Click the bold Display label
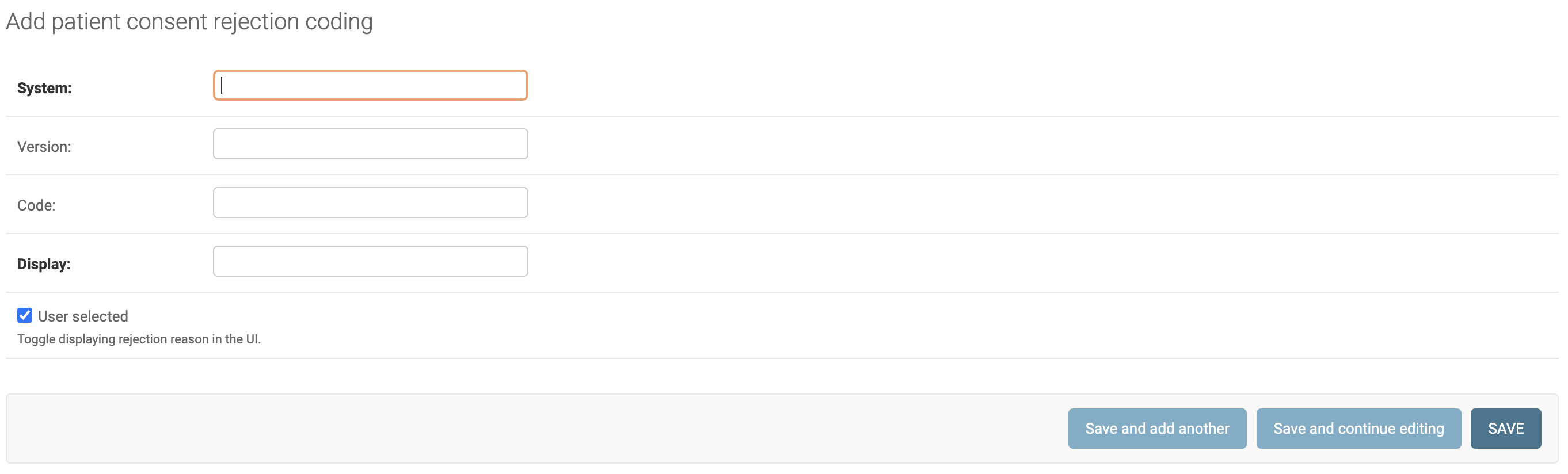This screenshot has width=1568, height=474. pyautogui.click(x=44, y=264)
